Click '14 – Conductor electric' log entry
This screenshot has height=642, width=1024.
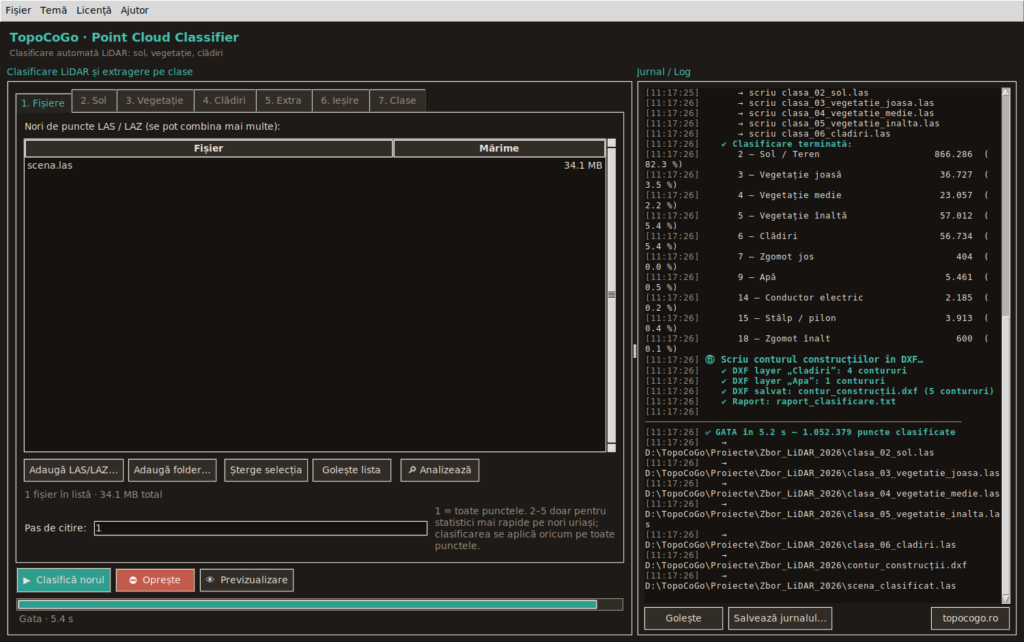(800, 298)
